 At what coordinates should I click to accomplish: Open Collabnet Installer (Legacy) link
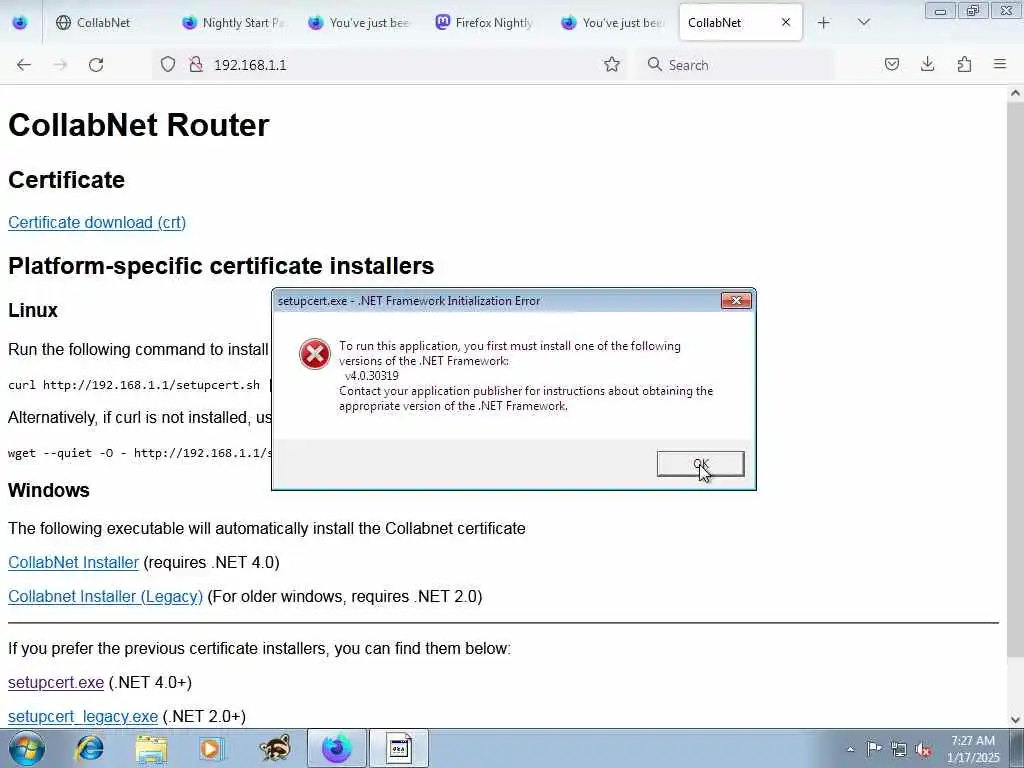[x=105, y=596]
